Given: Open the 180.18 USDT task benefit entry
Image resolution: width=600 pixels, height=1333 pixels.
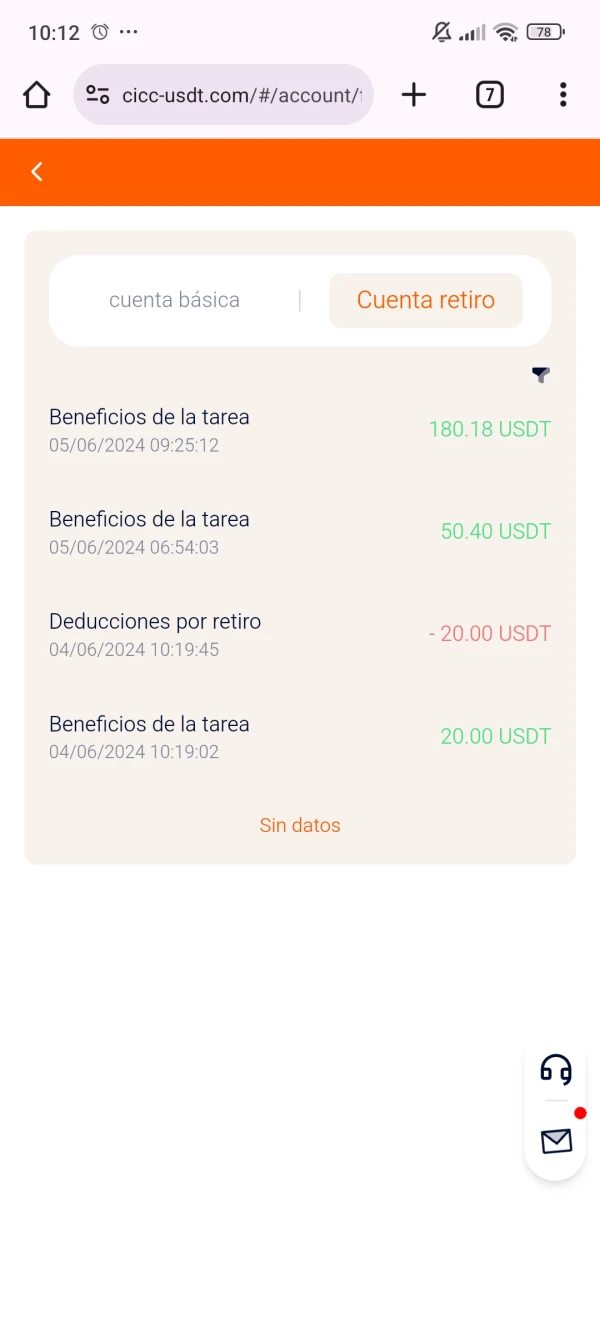Looking at the screenshot, I should pyautogui.click(x=300, y=430).
